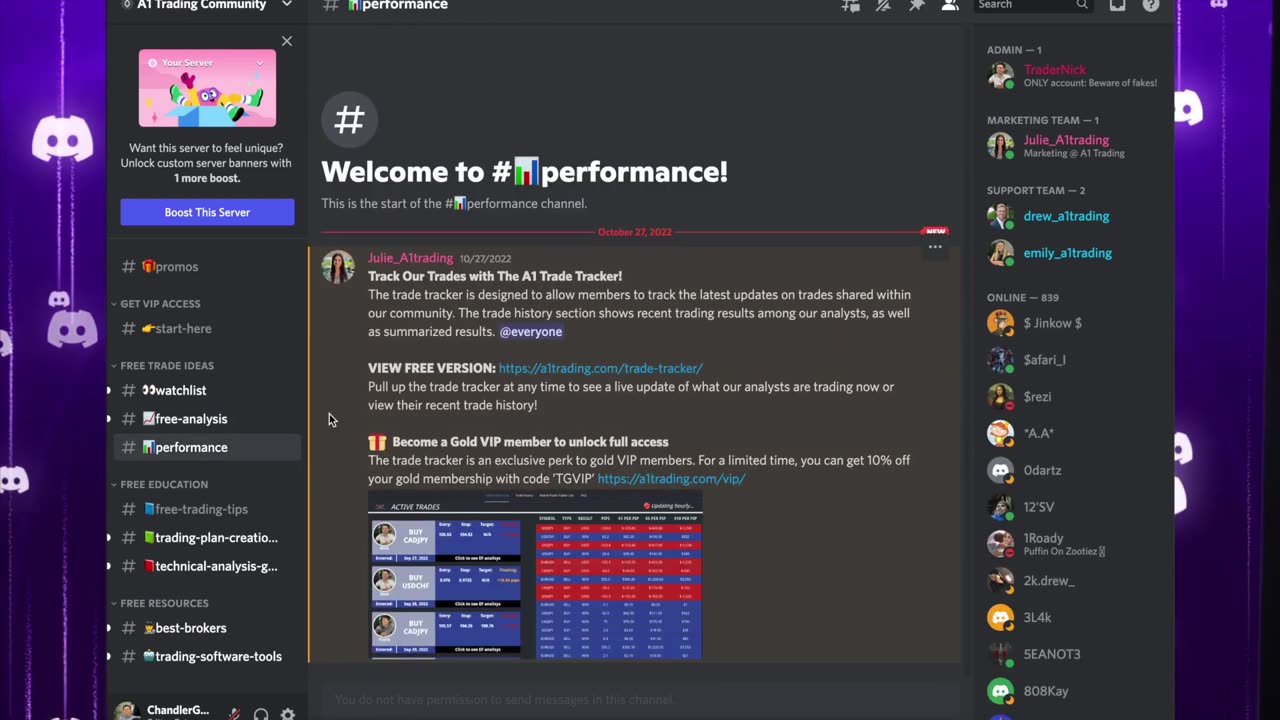The width and height of the screenshot is (1280, 720).
Task: Open the watchlist channel
Action: coord(207,391)
